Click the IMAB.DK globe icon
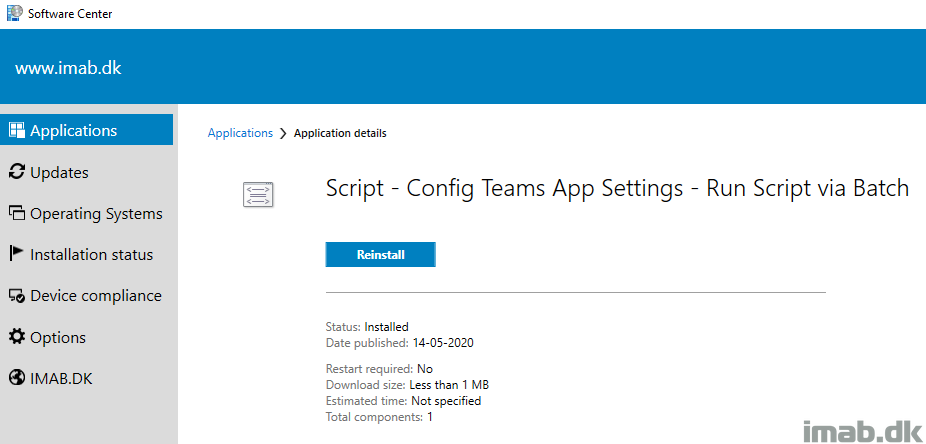Image resolution: width=926 pixels, height=444 pixels. point(16,378)
